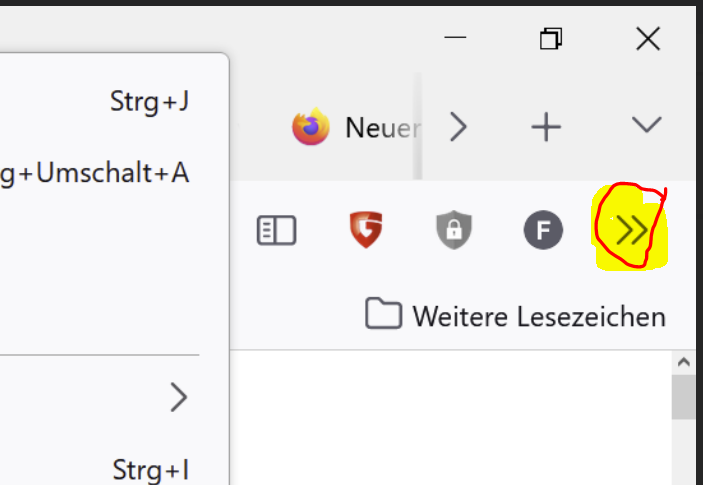The height and width of the screenshot is (485, 703).
Task: Choose menu entry with shortcut Strg+Umschalt+A
Action: point(110,172)
